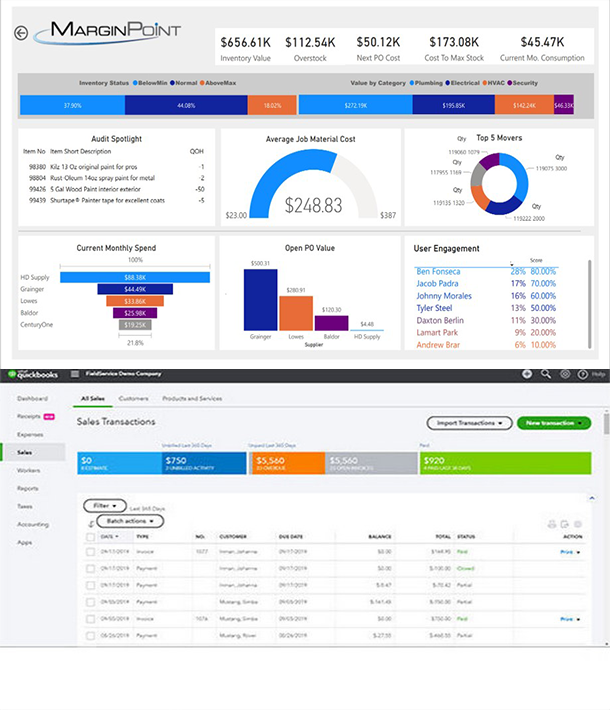This screenshot has height=710, width=610.
Task: Switch to the Customers tab
Action: click(133, 398)
